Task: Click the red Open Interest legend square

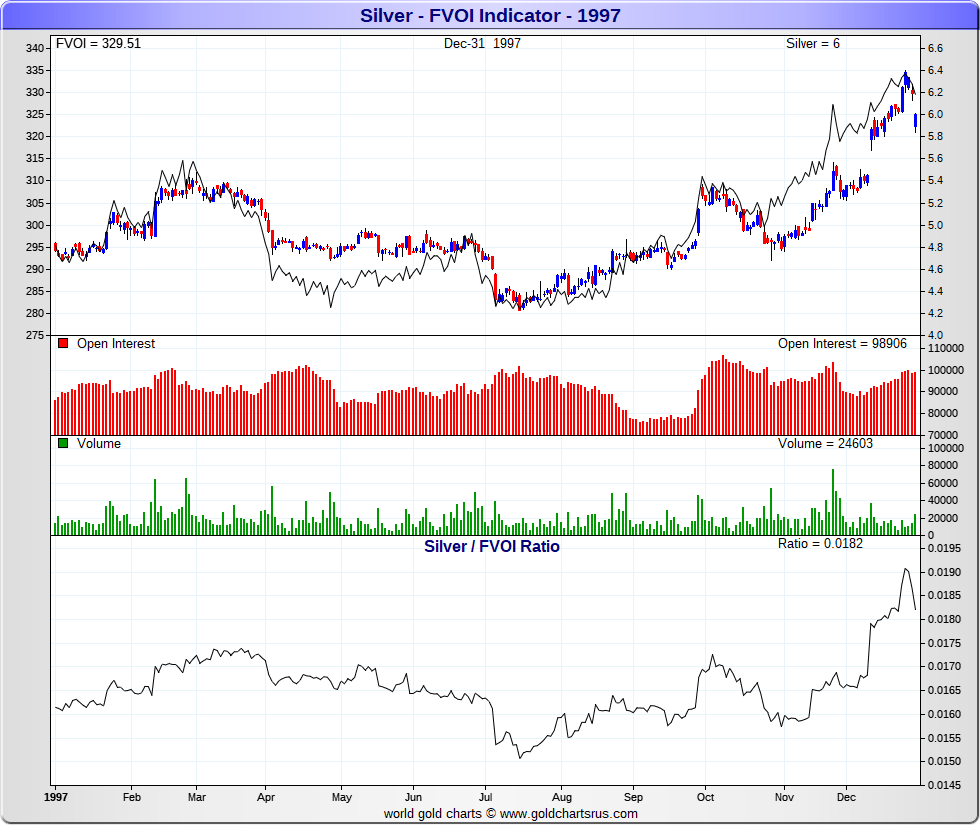Action: (x=62, y=343)
